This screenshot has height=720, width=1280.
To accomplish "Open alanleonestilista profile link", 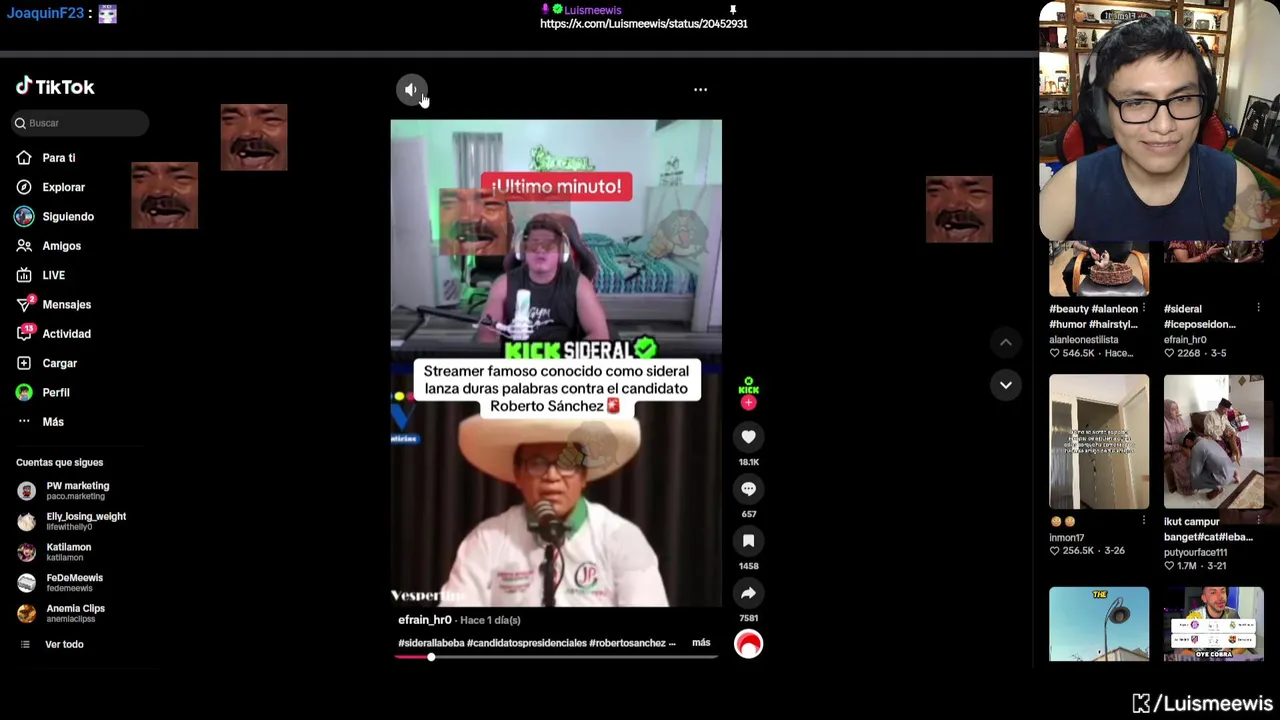I will 1084,340.
